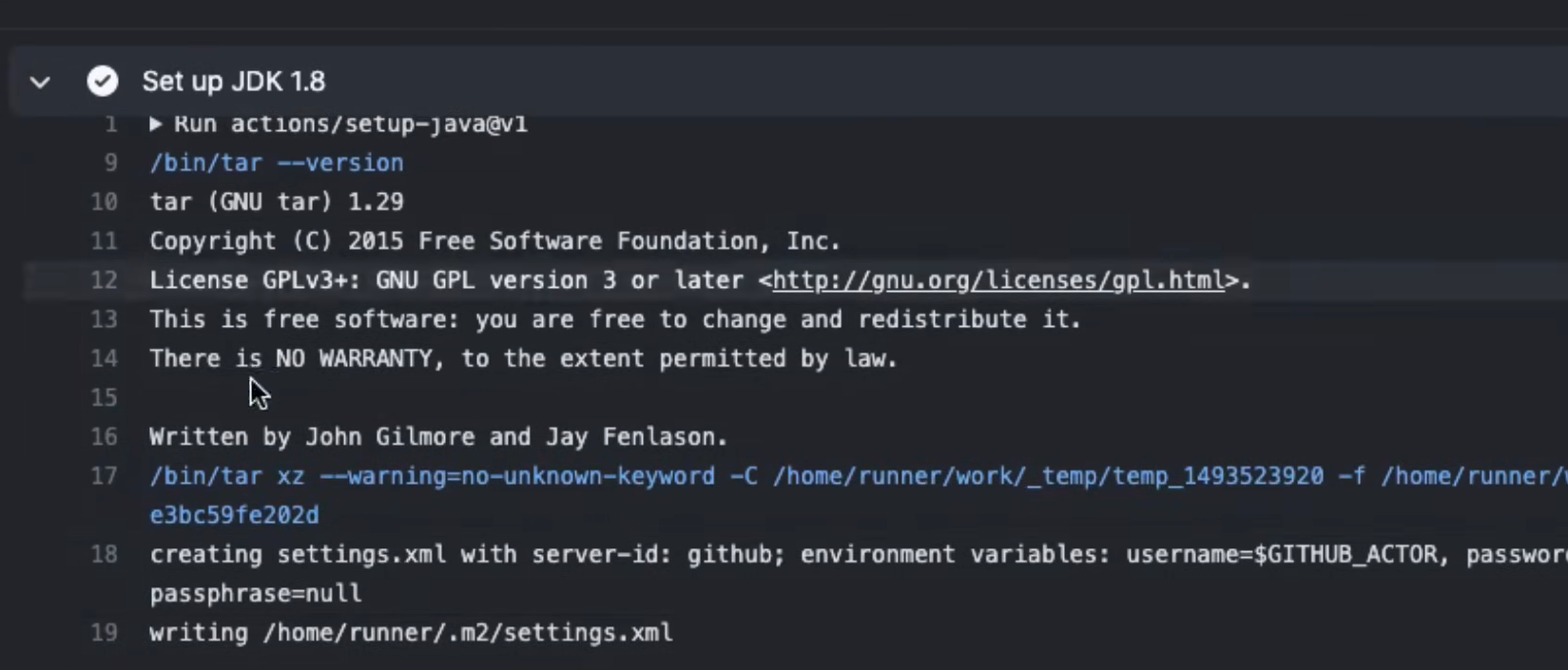Select line number 1 in the log
This screenshot has width=1568, height=670.
pos(110,124)
